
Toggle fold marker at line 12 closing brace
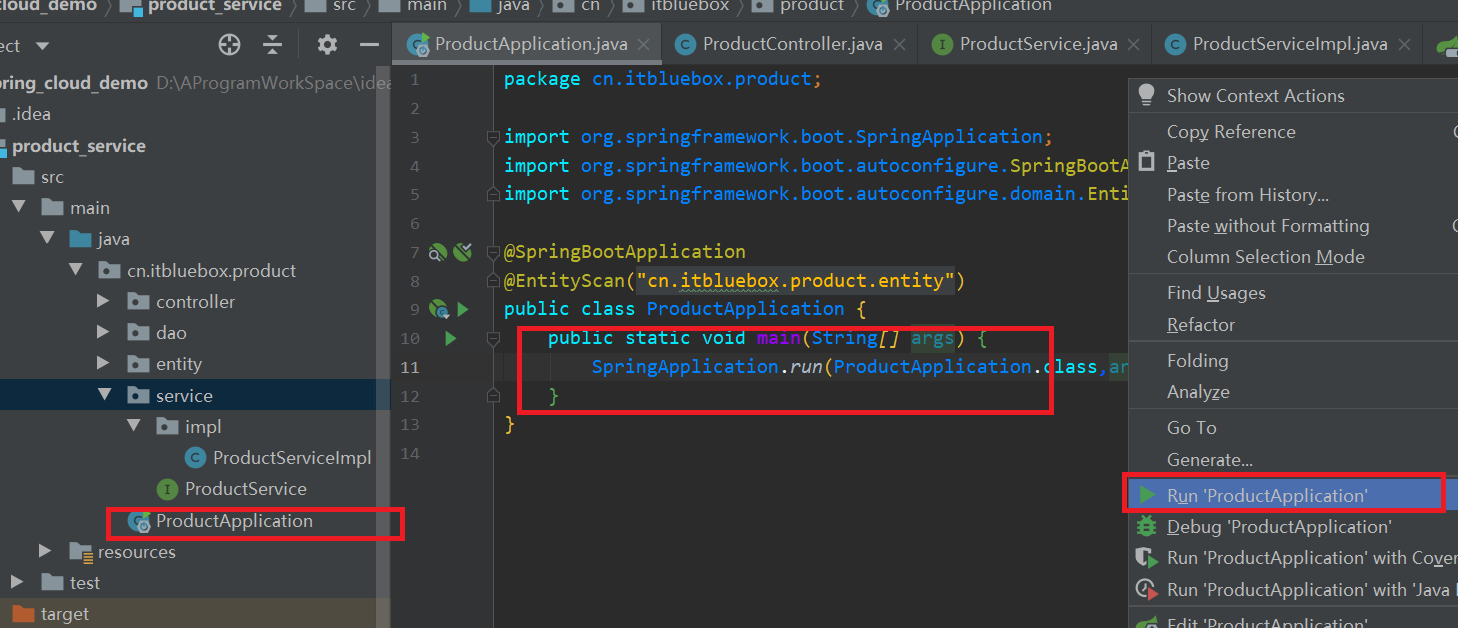[491, 397]
